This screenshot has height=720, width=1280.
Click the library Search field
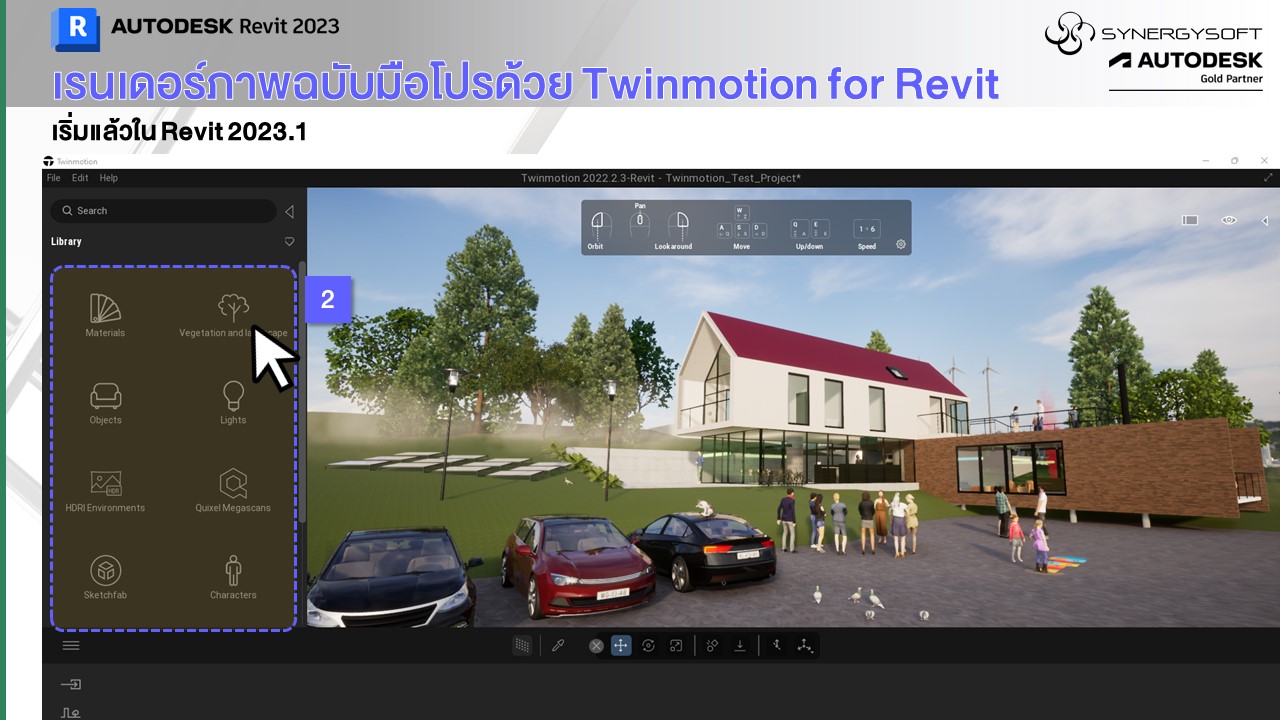coord(165,211)
